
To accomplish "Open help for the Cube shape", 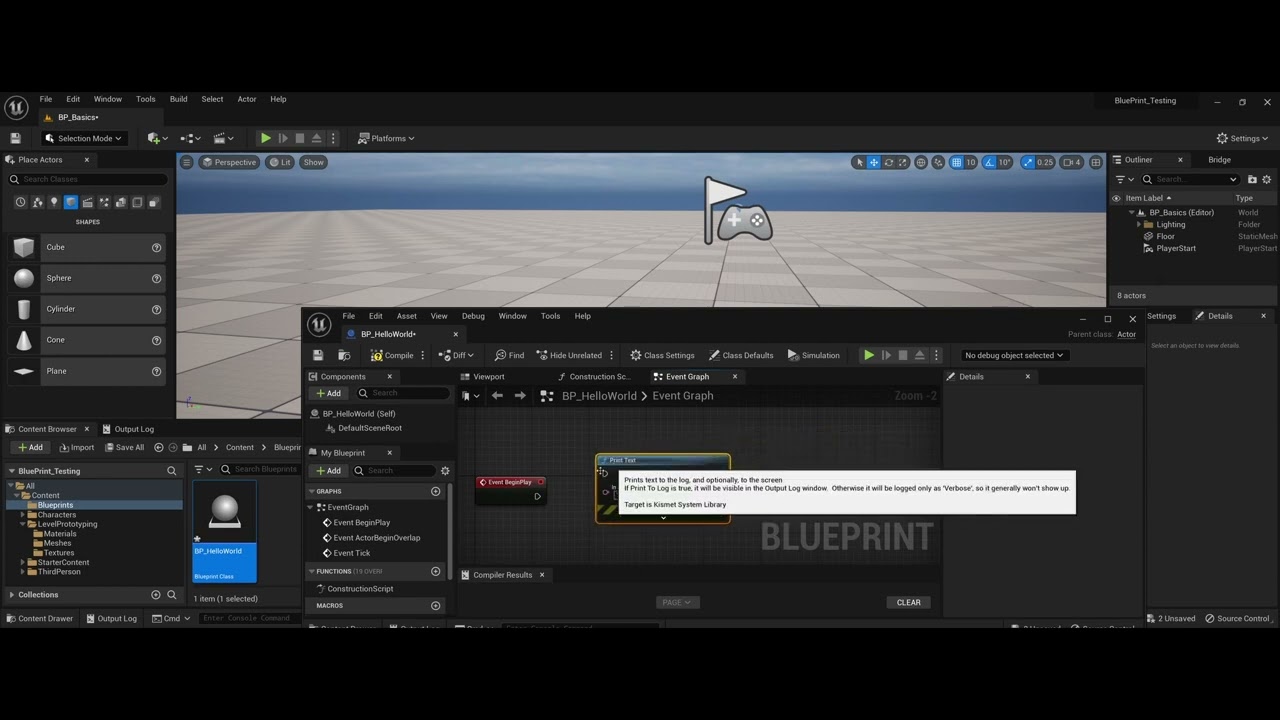I will [x=156, y=247].
